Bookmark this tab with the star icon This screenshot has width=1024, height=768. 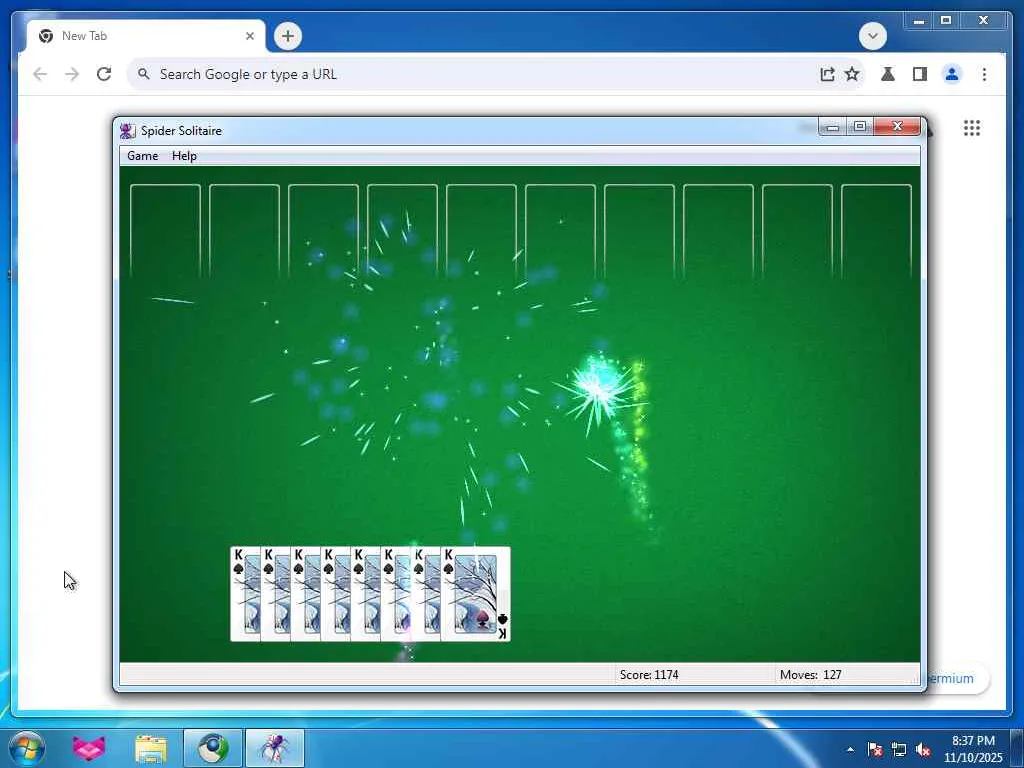(852, 74)
